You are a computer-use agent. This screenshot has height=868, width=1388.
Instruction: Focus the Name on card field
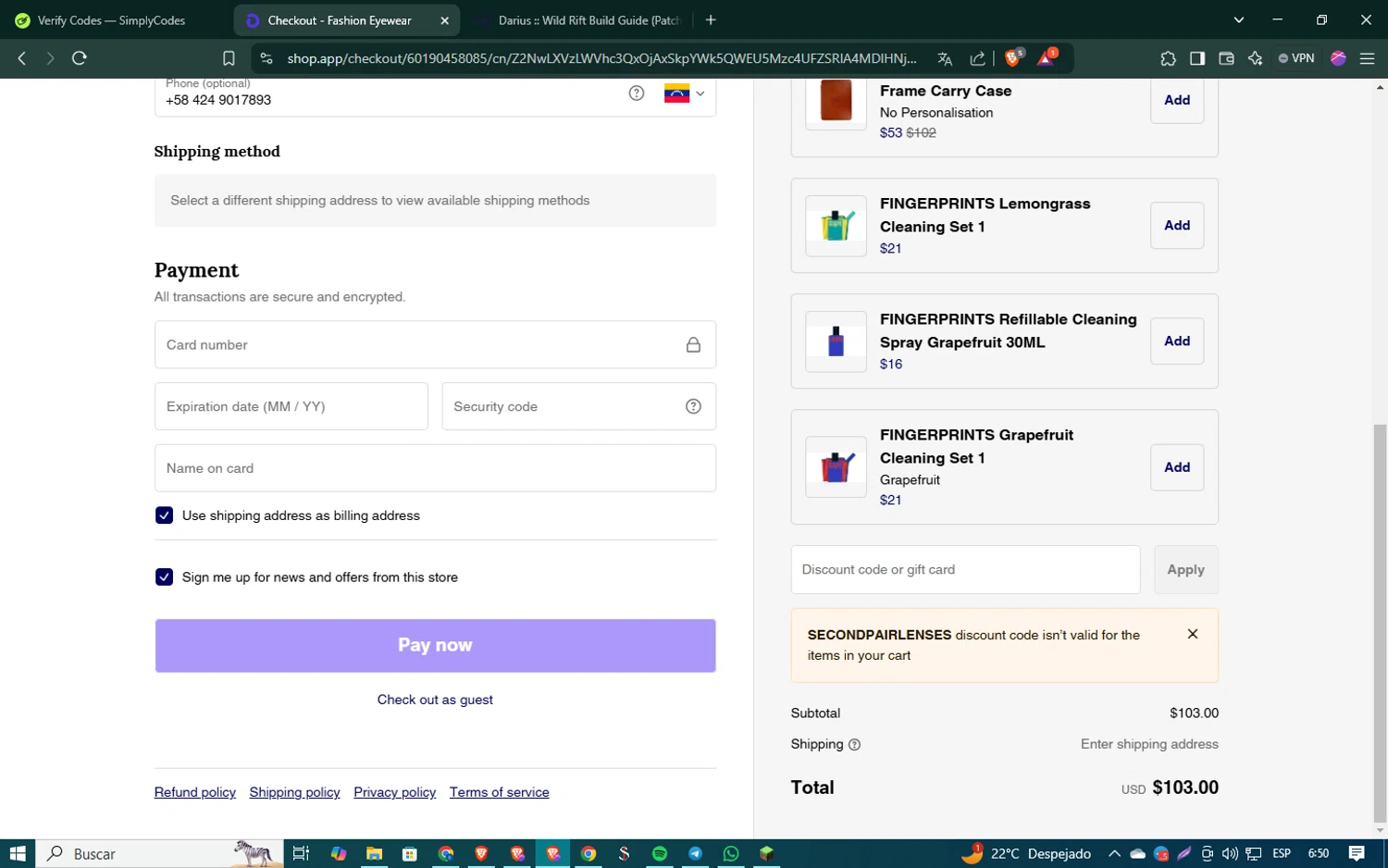pos(435,468)
